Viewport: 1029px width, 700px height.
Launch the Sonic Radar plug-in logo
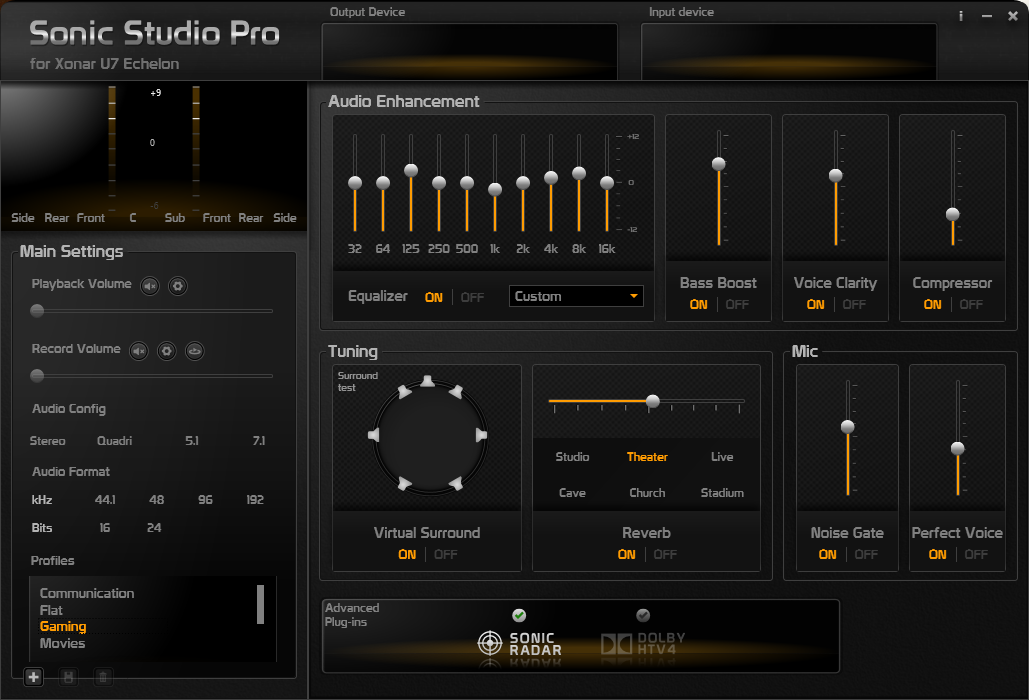point(520,644)
